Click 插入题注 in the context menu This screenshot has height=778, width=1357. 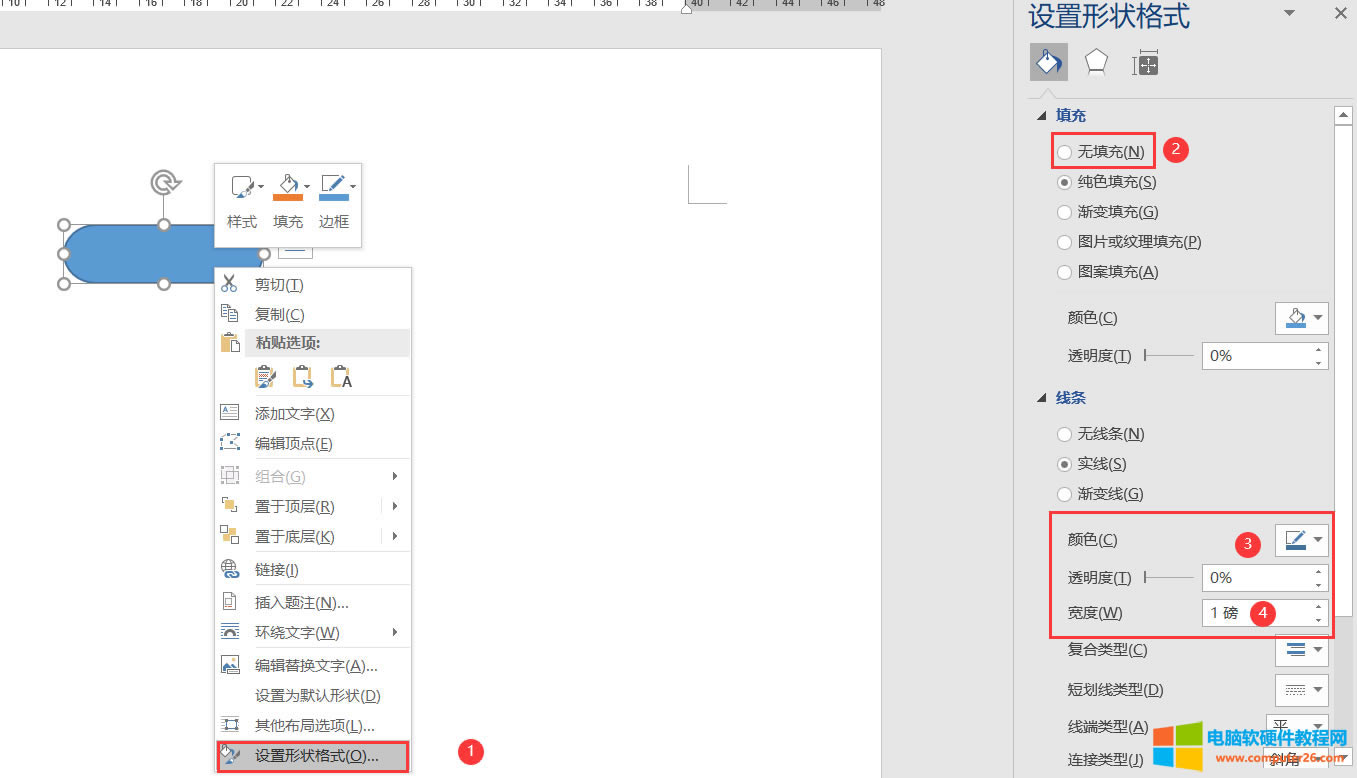coord(301,602)
